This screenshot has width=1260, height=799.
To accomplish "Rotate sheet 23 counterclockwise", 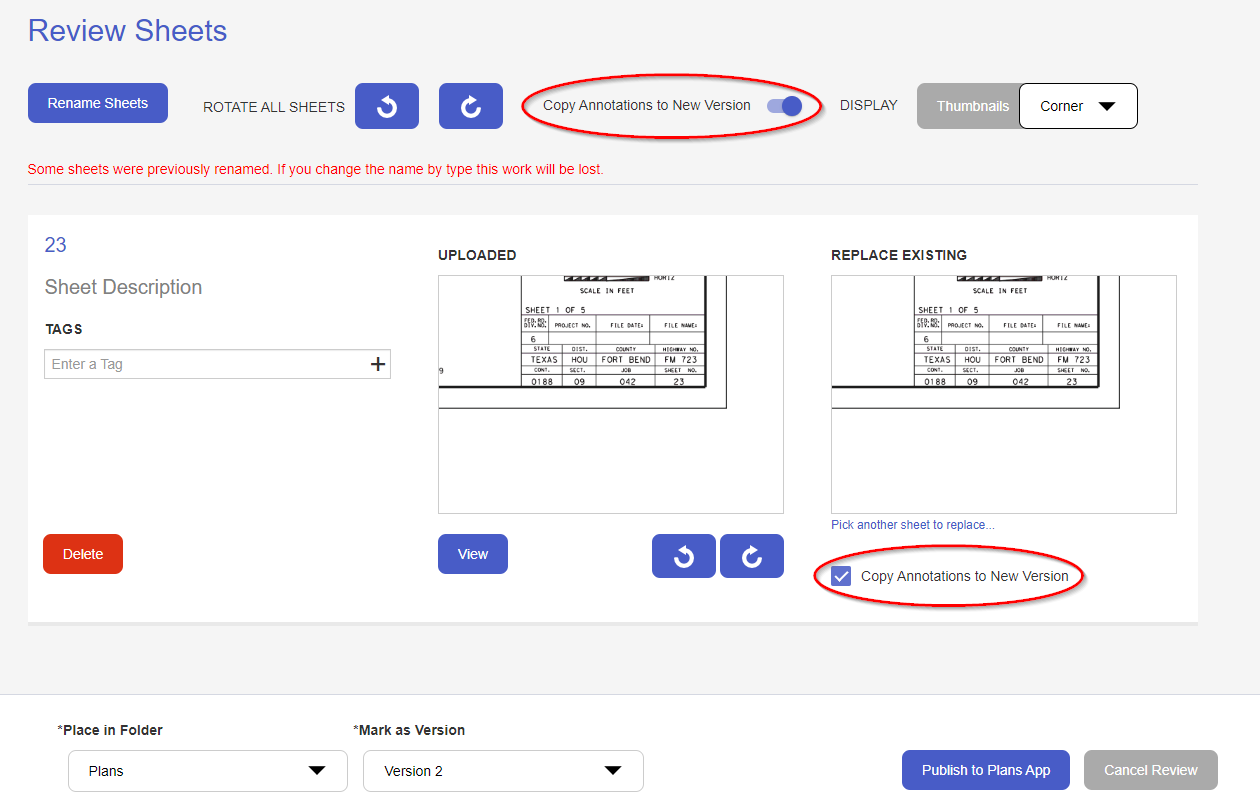I will coord(684,555).
